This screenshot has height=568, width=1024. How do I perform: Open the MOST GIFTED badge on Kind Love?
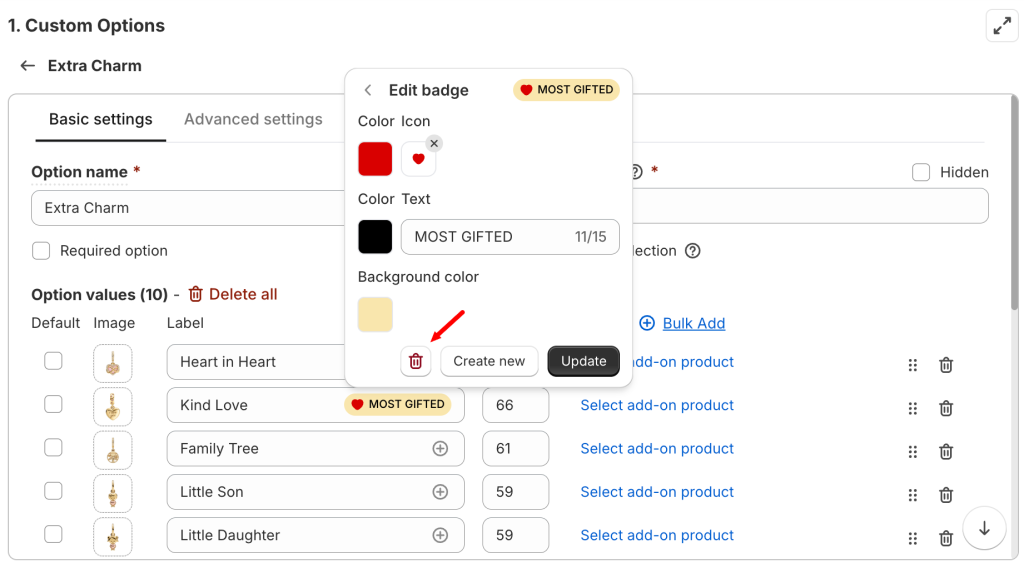pyautogui.click(x=398, y=405)
